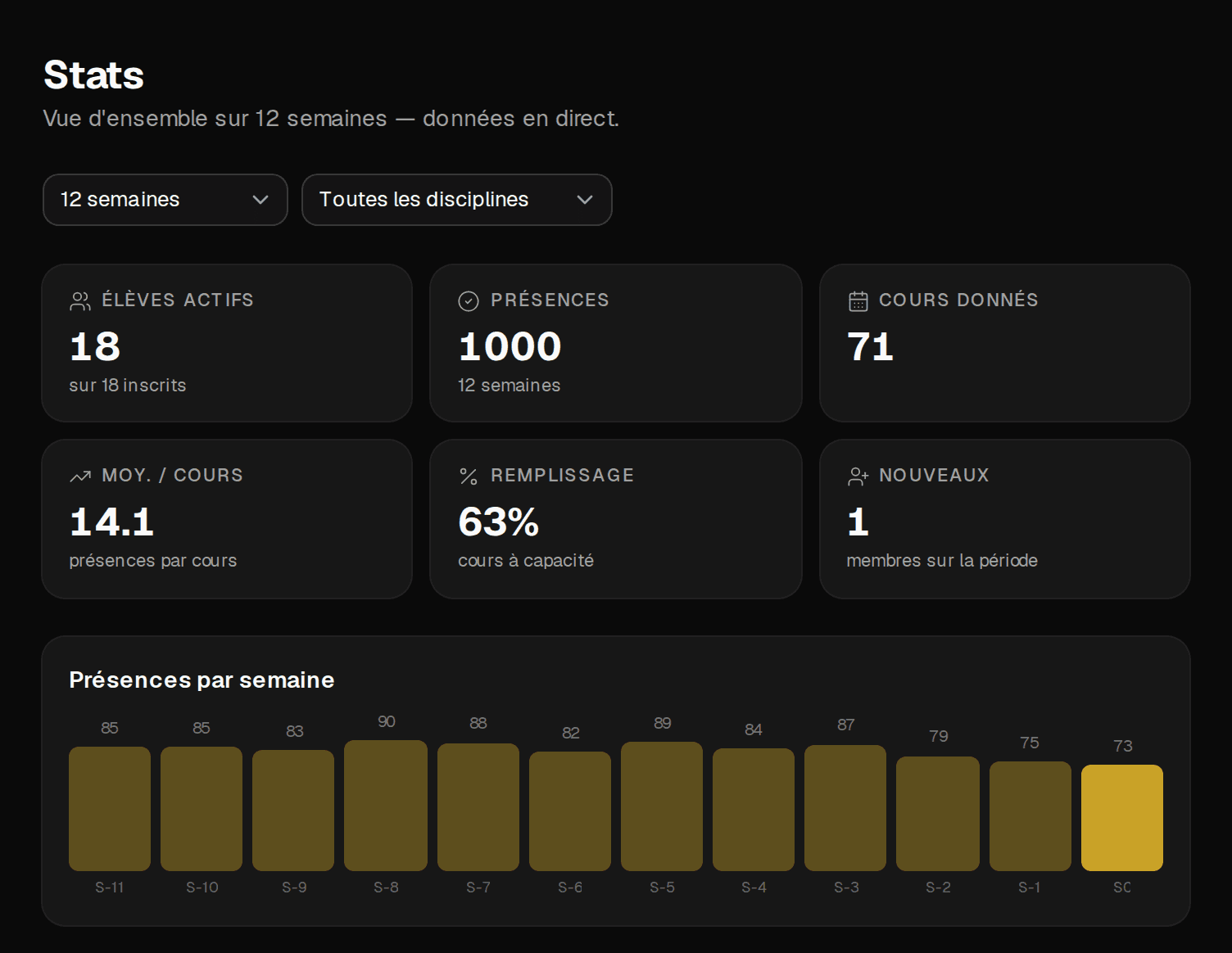Click the S-11 weekly bar
The width and height of the screenshot is (1232, 953).
(x=110, y=808)
